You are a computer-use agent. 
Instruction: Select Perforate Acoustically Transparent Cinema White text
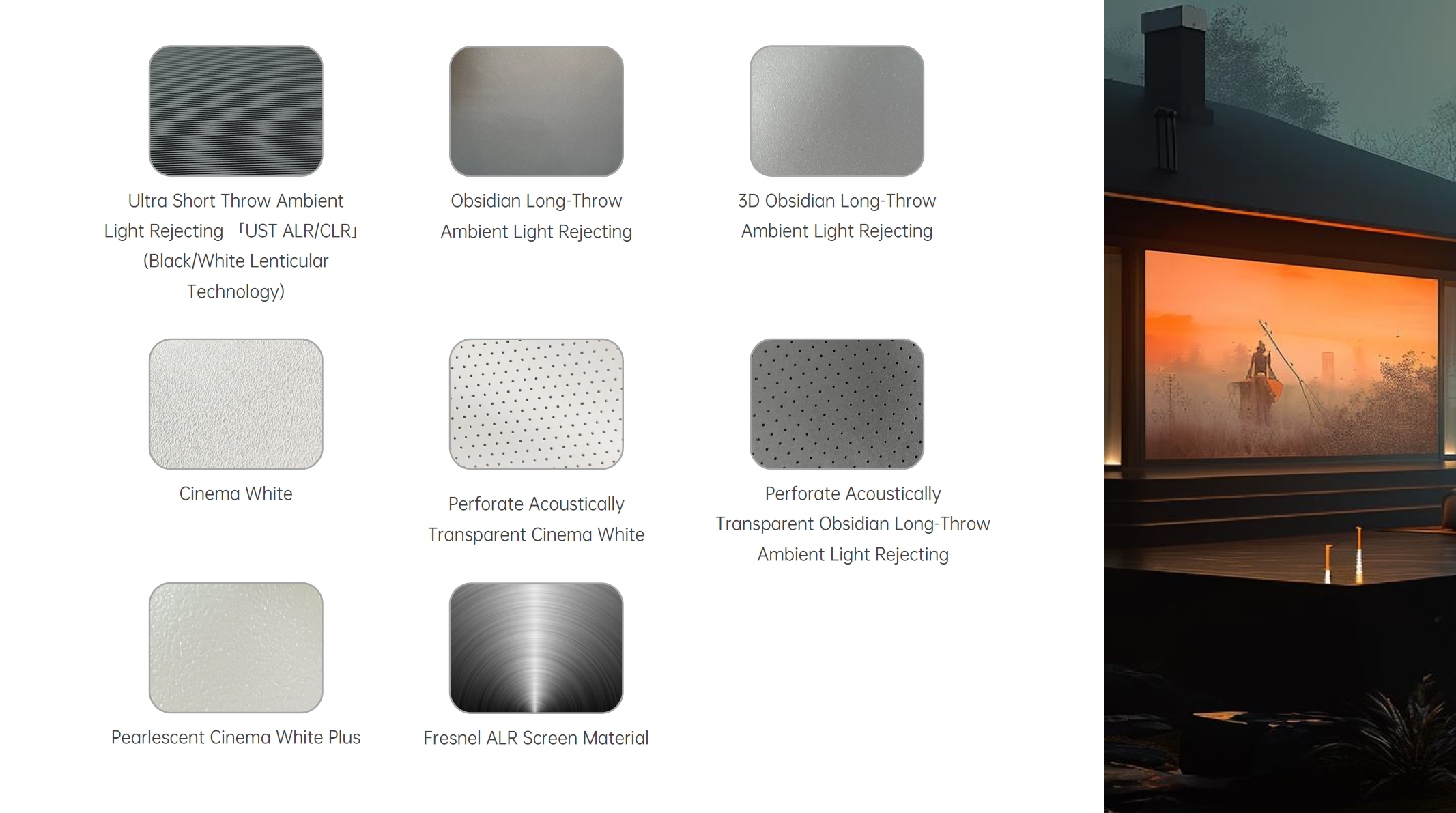coord(537,519)
